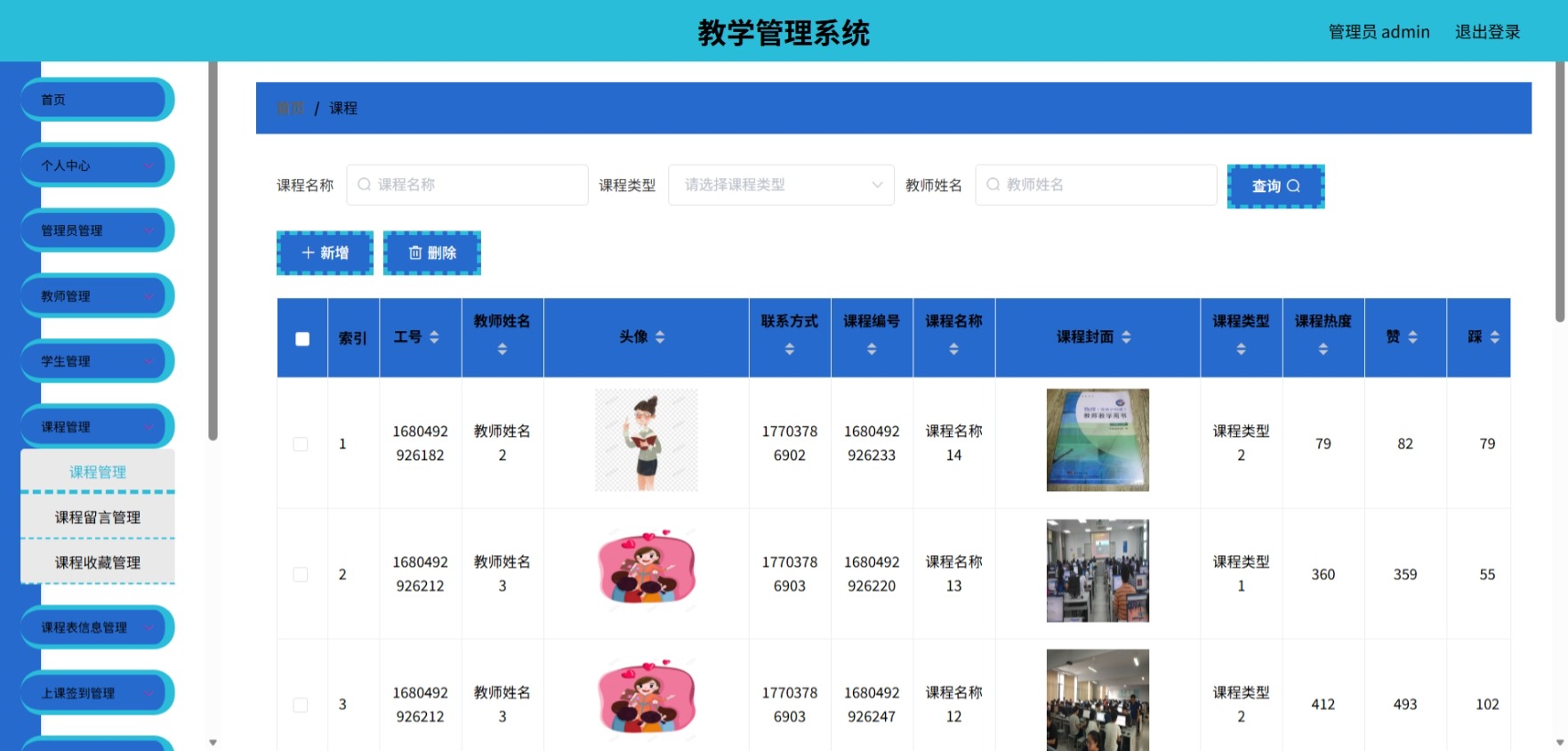Click the 首页 breadcrumb link
Image resolution: width=1568 pixels, height=751 pixels.
click(290, 108)
